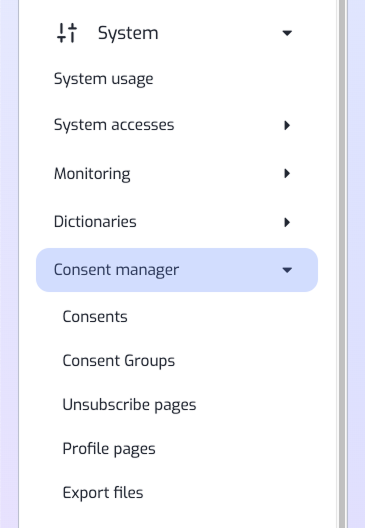Expand System accesses arrow
This screenshot has height=528, width=365.
click(287, 125)
